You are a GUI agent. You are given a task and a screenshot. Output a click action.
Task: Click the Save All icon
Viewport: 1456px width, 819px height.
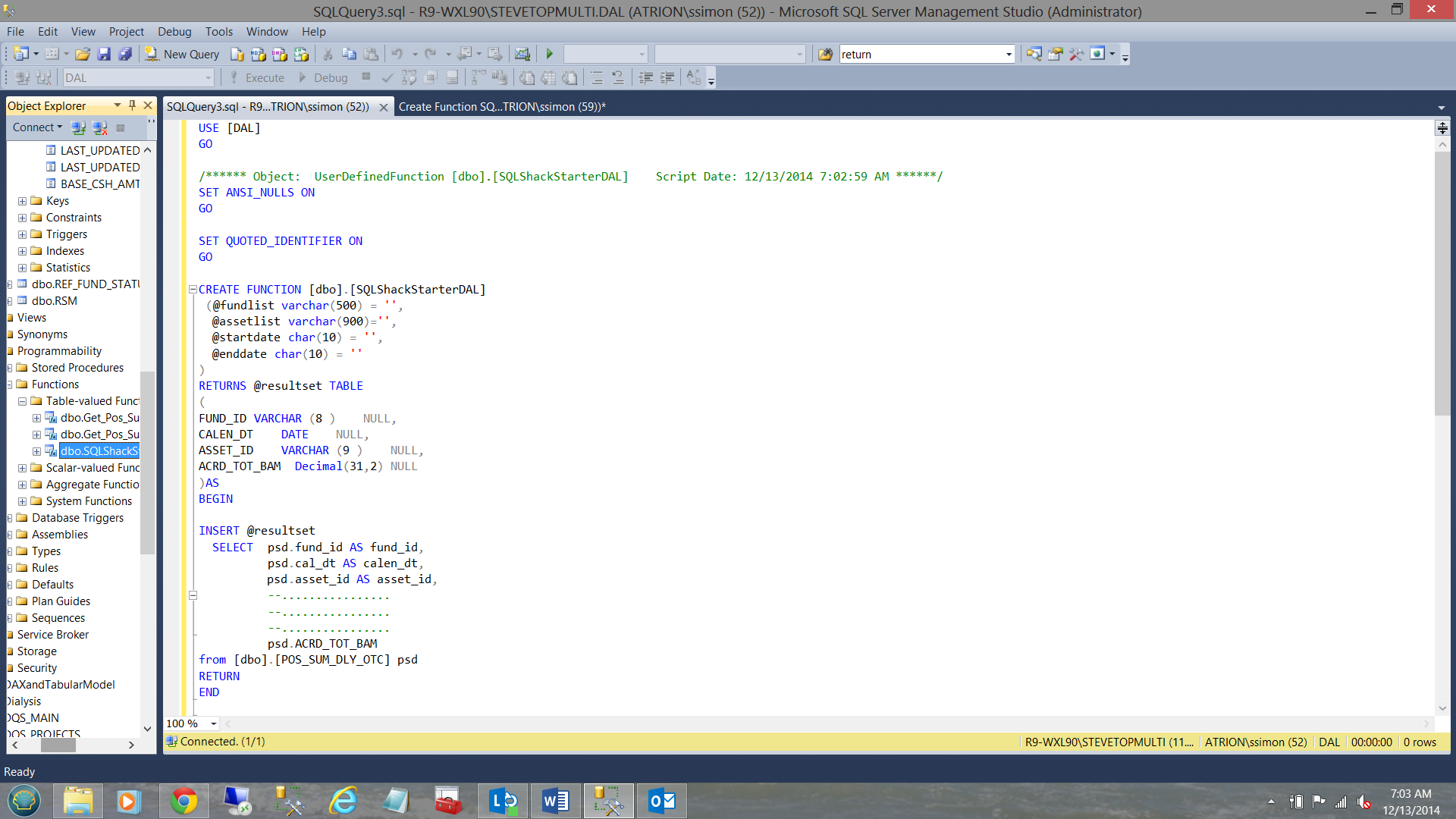pos(125,54)
